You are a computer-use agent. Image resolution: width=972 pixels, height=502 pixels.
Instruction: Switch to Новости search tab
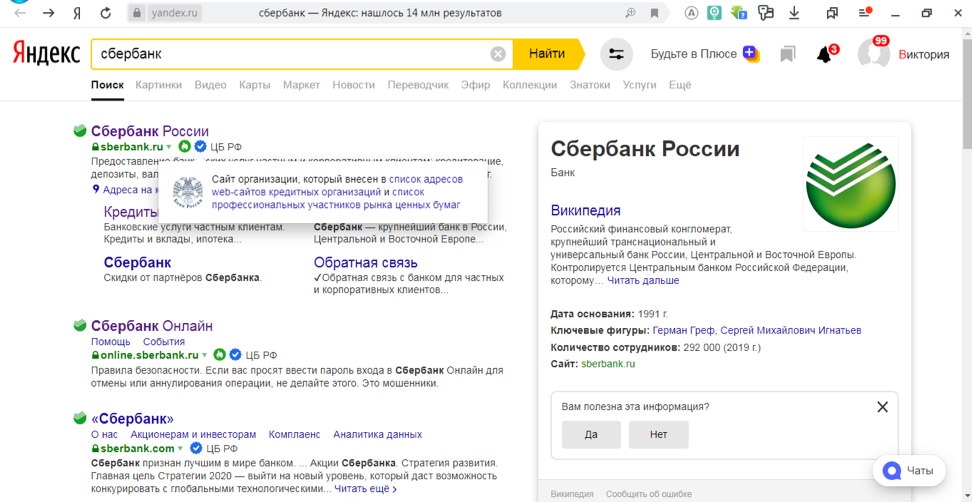[354, 85]
